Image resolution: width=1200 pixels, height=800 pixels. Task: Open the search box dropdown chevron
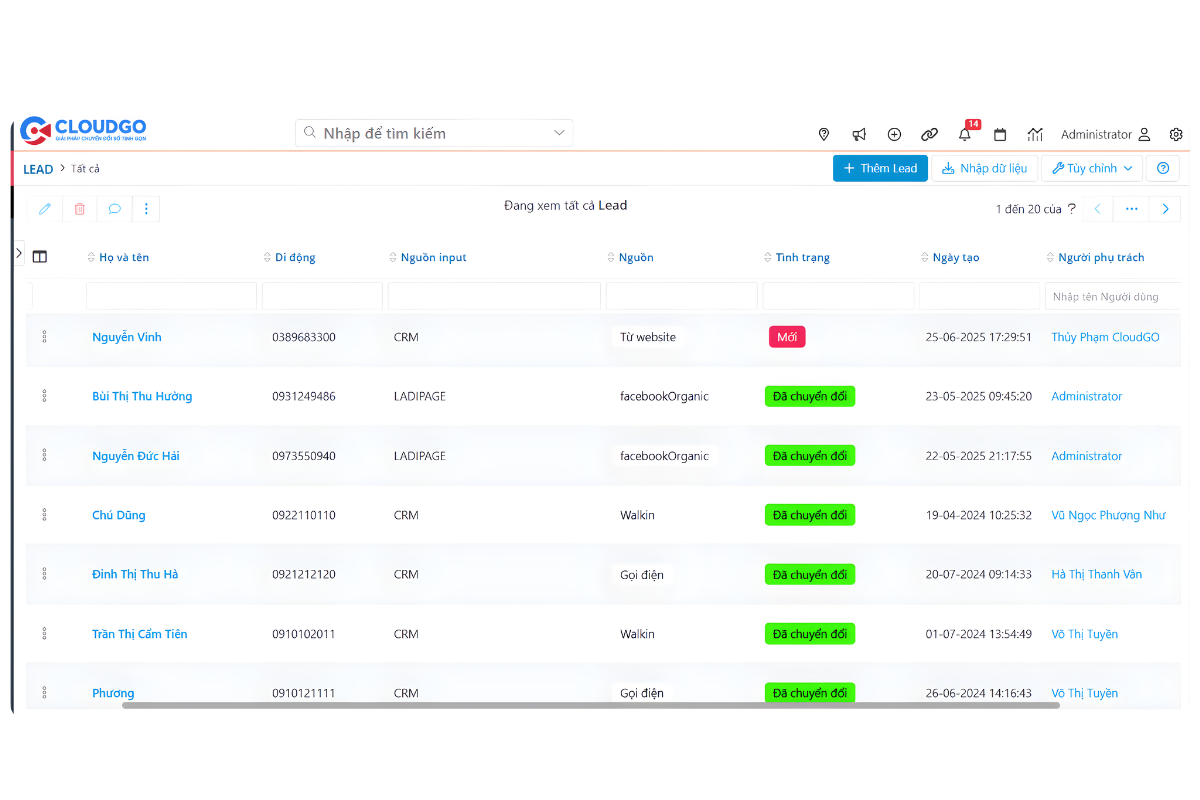click(559, 133)
